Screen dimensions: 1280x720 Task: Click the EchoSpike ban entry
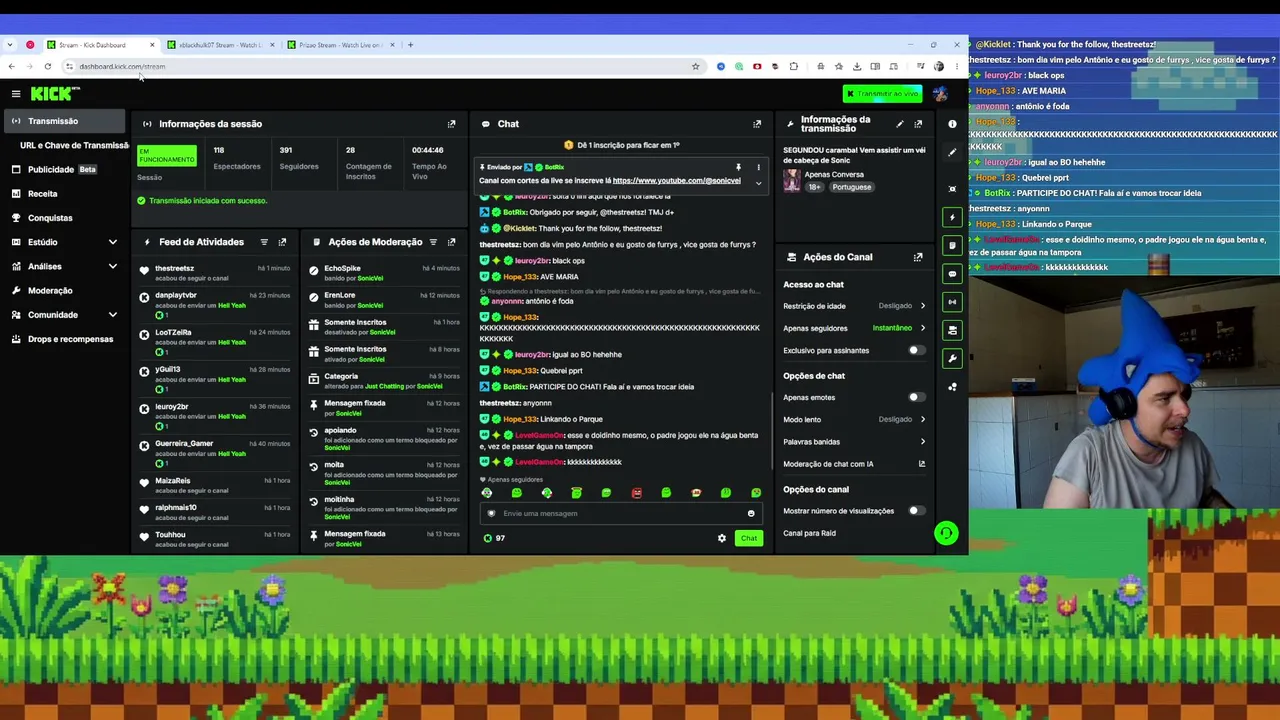pos(385,273)
